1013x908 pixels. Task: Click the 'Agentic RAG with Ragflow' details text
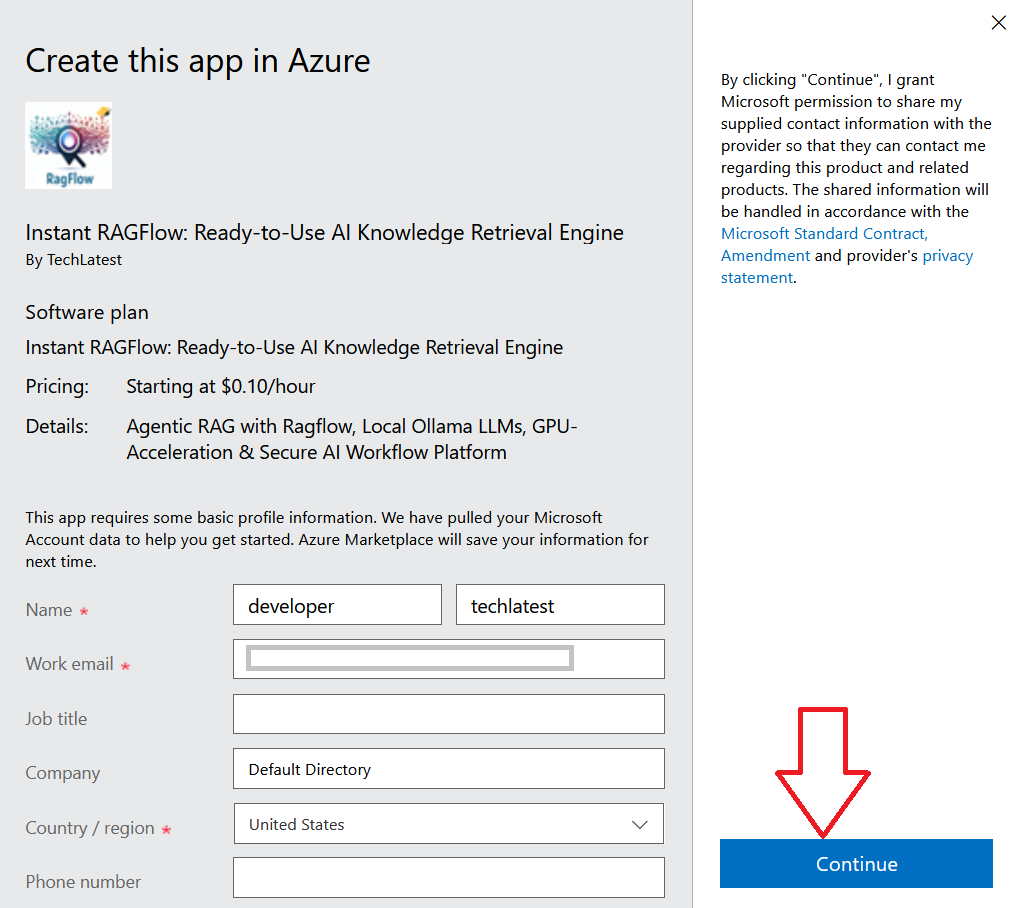(352, 439)
